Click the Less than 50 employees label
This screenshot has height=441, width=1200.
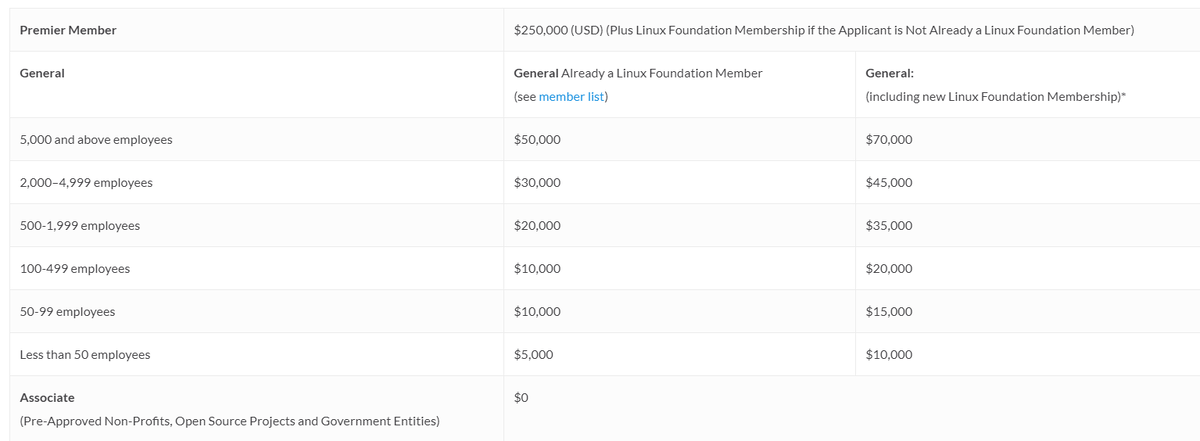click(x=85, y=355)
